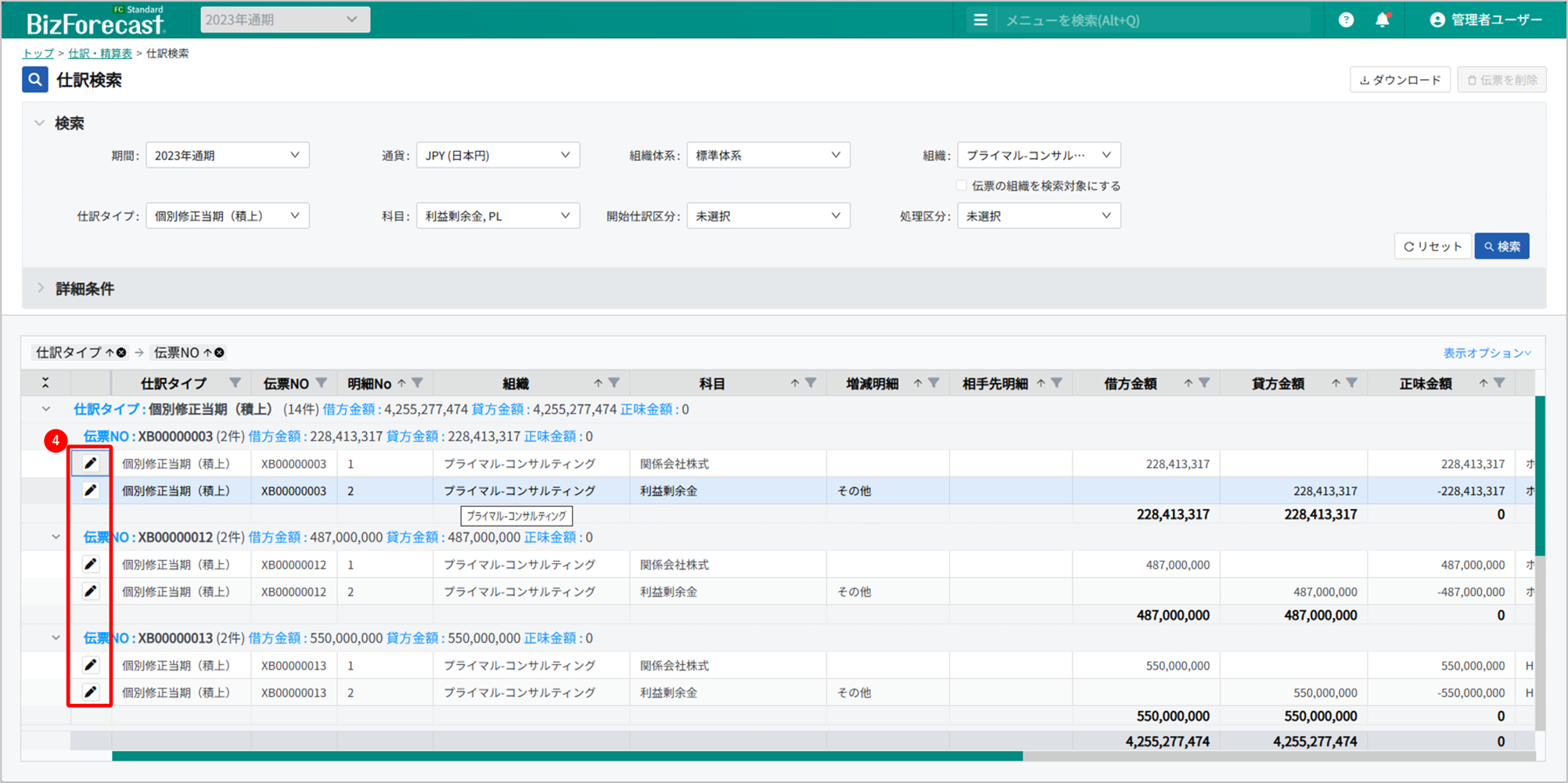Open the 表示オプション menu

pyautogui.click(x=1487, y=354)
